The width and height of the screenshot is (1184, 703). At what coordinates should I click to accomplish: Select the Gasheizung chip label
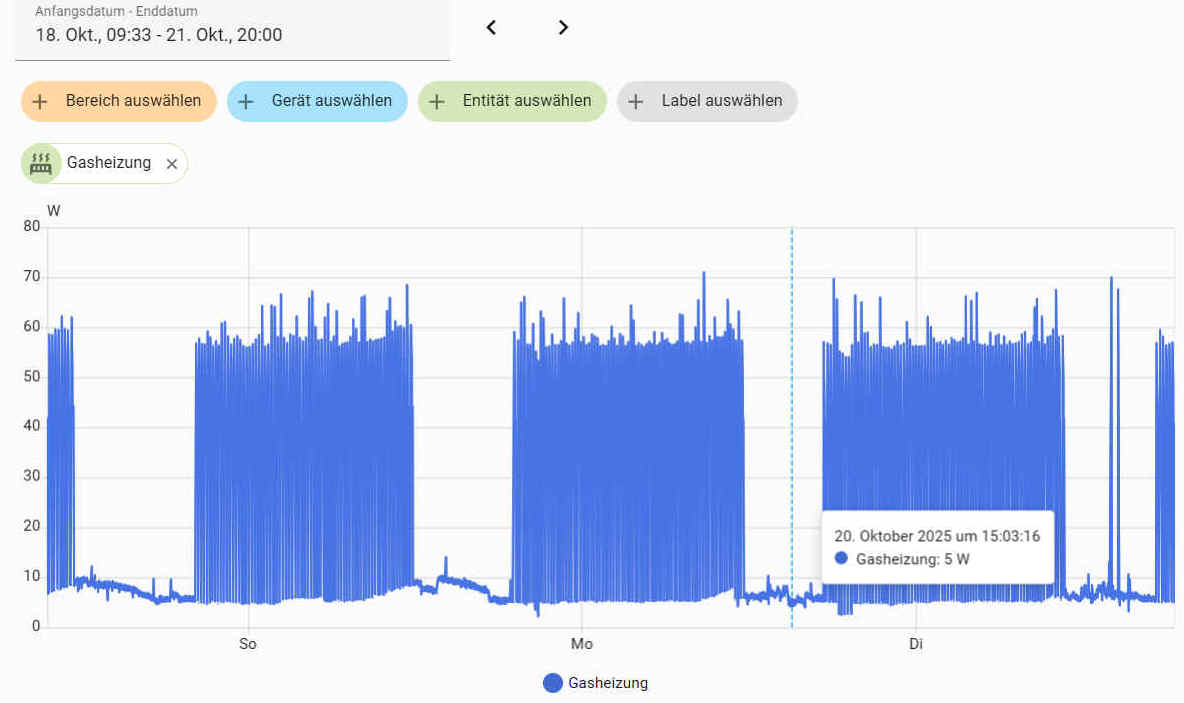coord(109,163)
